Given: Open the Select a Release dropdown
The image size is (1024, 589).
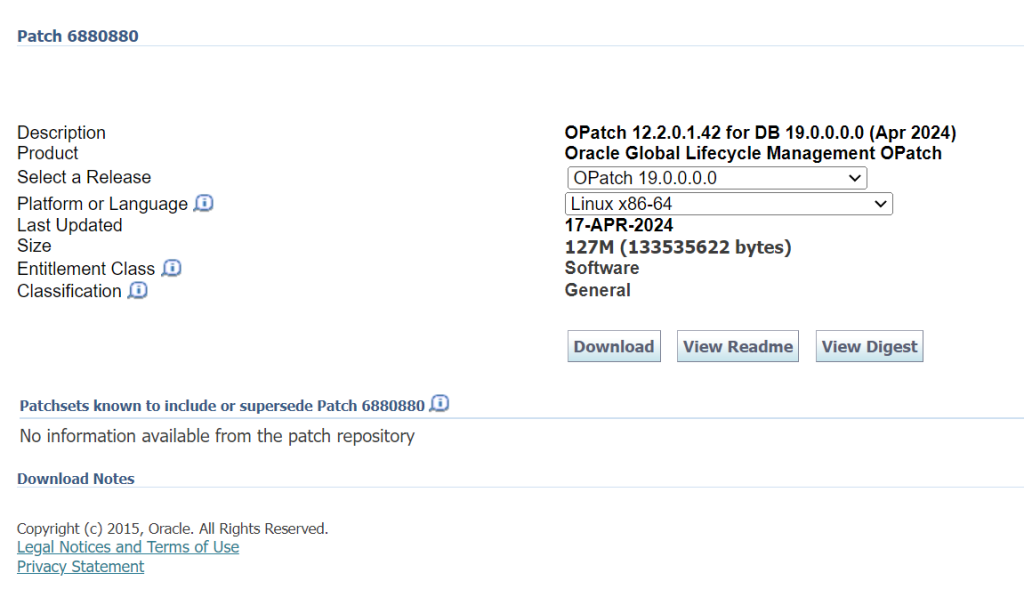Looking at the screenshot, I should (717, 178).
